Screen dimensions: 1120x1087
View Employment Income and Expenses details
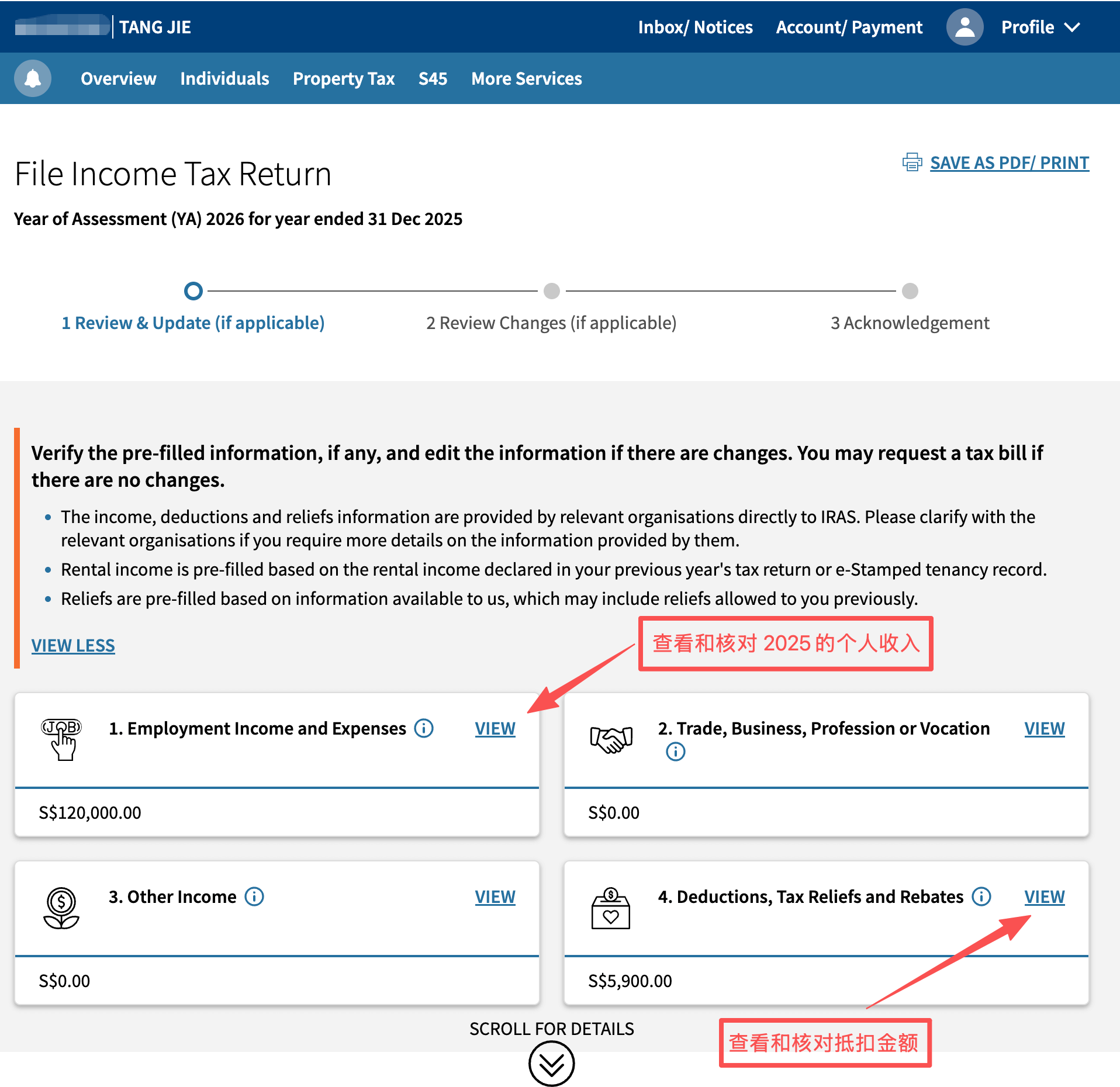click(x=495, y=729)
